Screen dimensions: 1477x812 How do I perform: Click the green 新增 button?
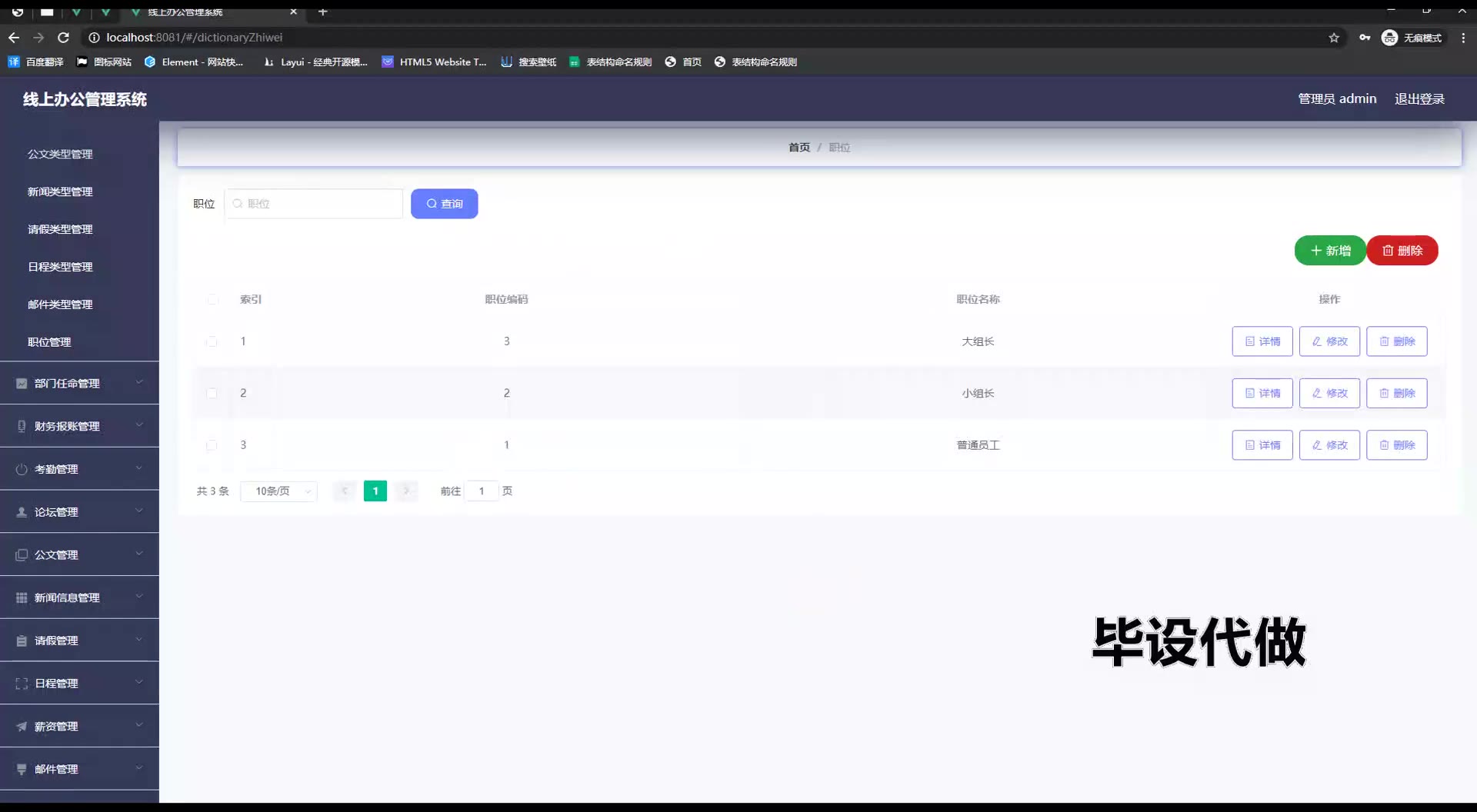click(x=1330, y=251)
